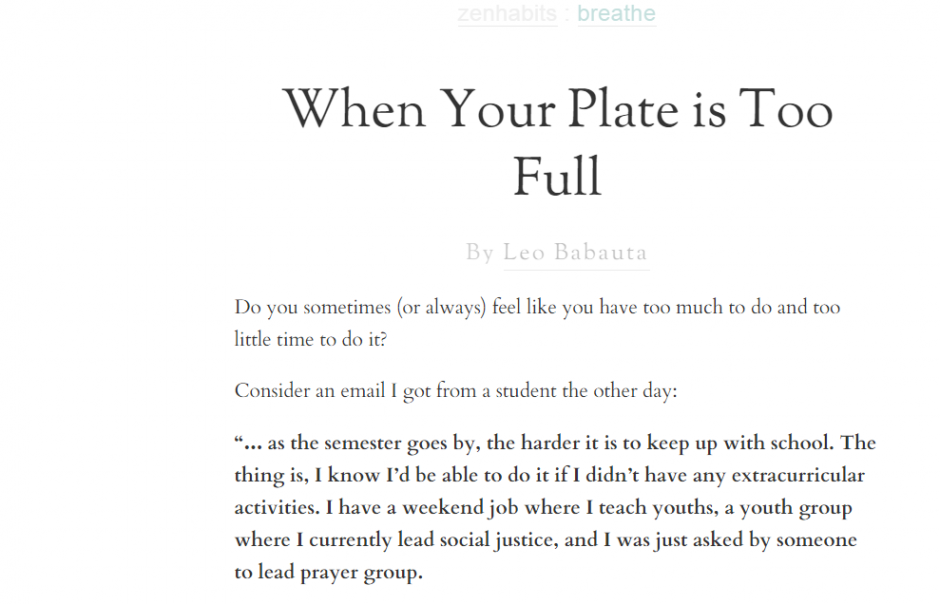
Task: Follow the breathe link in header
Action: (616, 14)
